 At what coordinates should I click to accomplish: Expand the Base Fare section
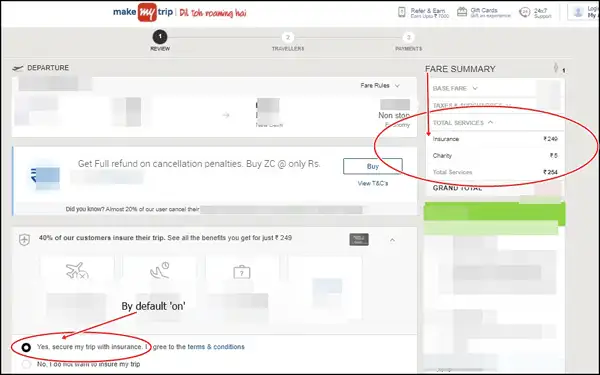point(455,88)
